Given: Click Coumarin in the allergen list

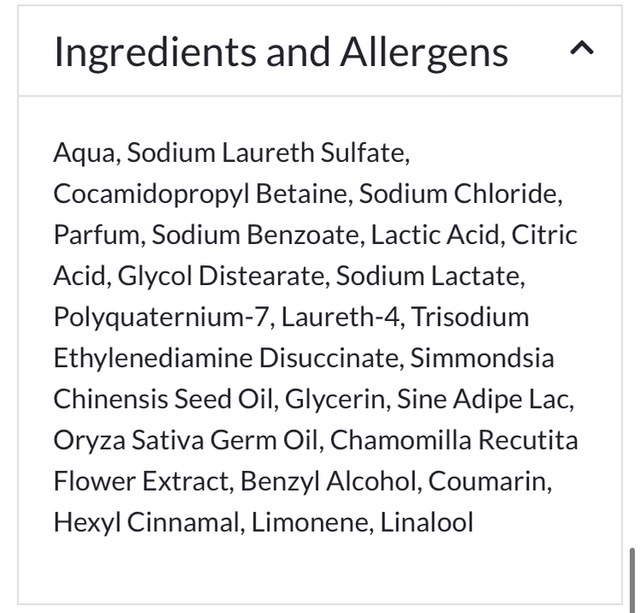Looking at the screenshot, I should point(488,481).
